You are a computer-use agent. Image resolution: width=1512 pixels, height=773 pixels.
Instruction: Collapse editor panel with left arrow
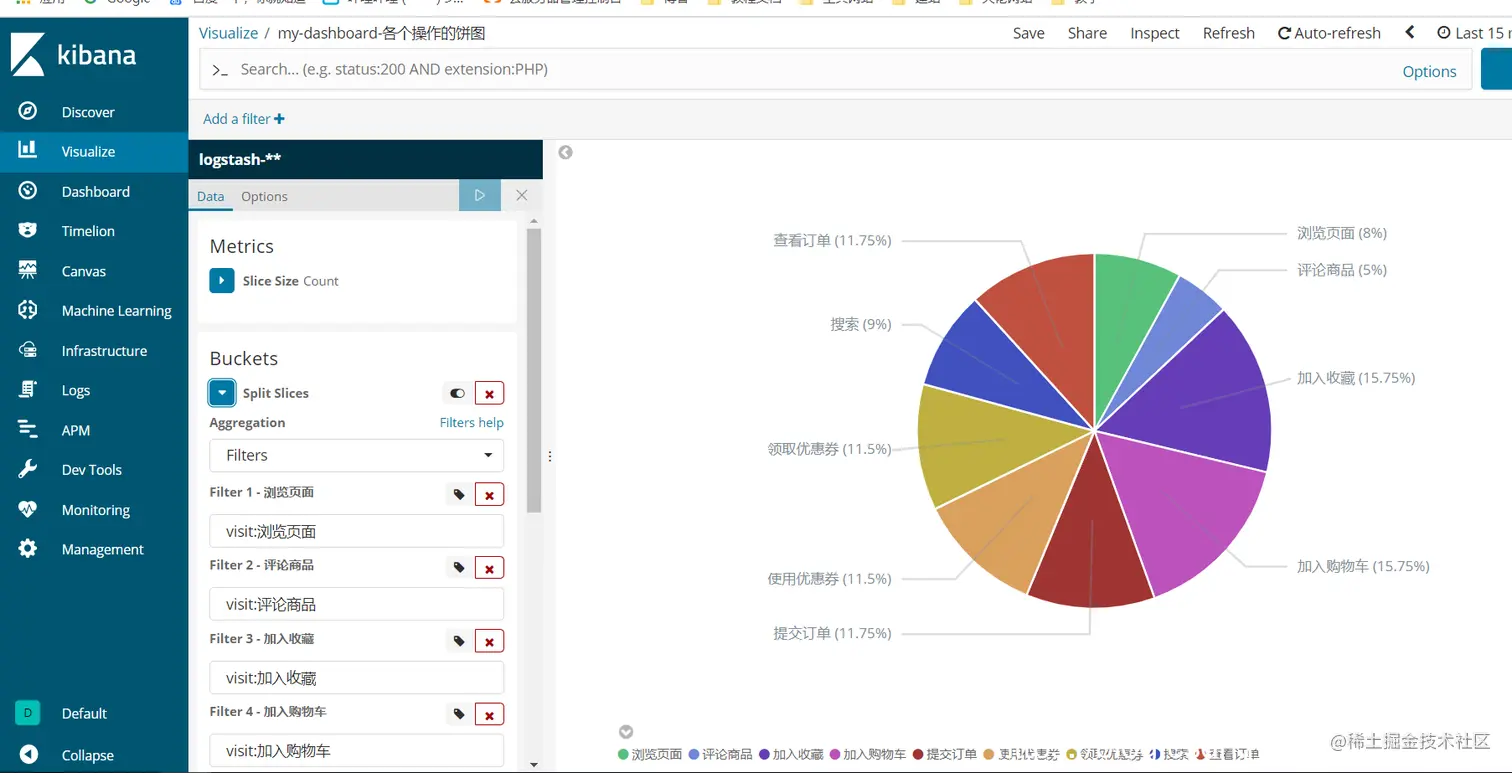coord(565,152)
